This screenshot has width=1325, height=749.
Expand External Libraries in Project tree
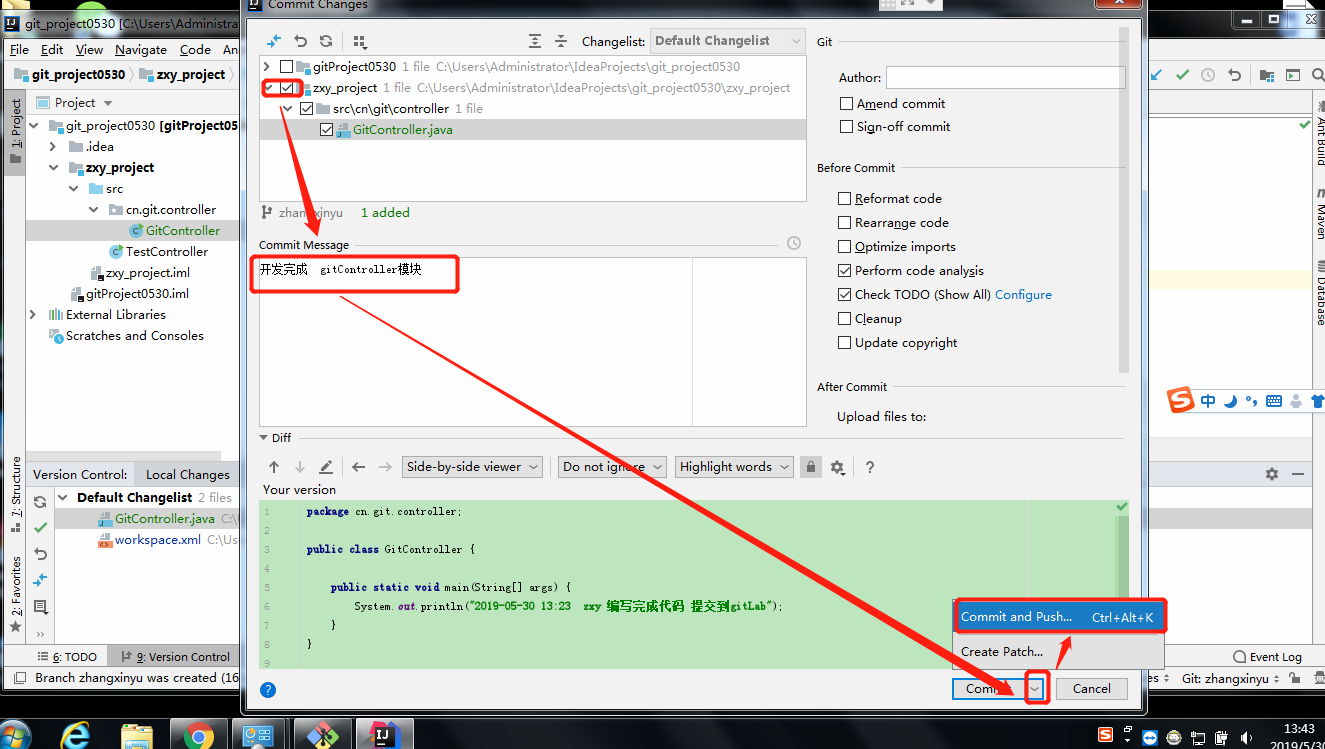[32, 315]
